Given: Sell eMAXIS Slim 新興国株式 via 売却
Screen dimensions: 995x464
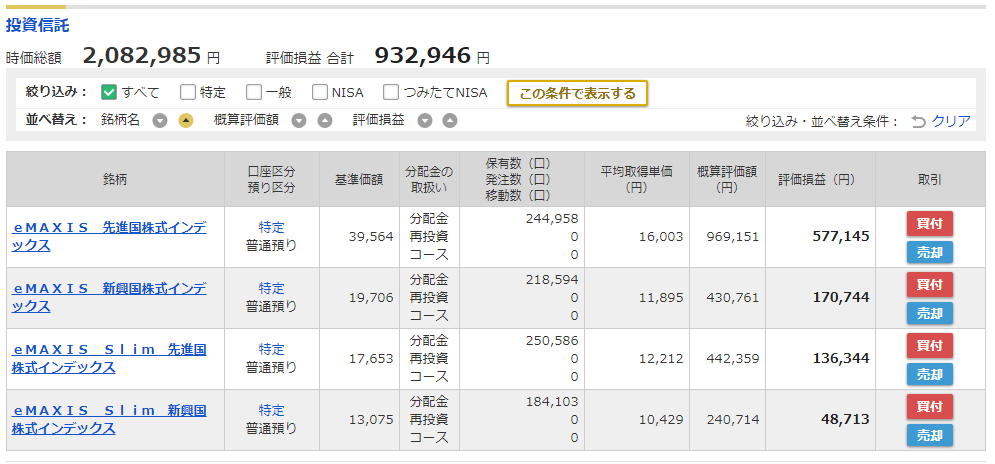Looking at the screenshot, I should pyautogui.click(x=930, y=435).
